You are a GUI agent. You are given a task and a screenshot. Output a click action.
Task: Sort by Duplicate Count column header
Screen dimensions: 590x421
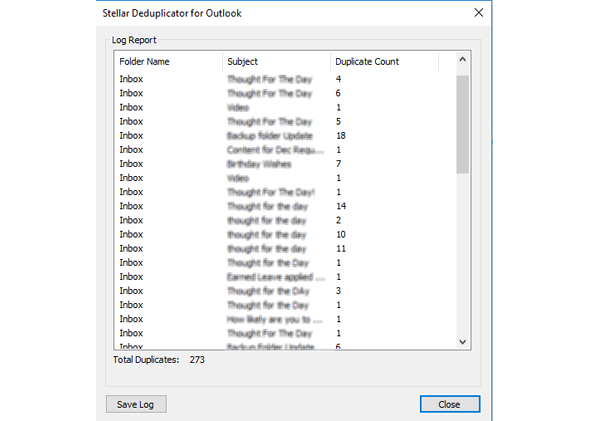pos(384,62)
